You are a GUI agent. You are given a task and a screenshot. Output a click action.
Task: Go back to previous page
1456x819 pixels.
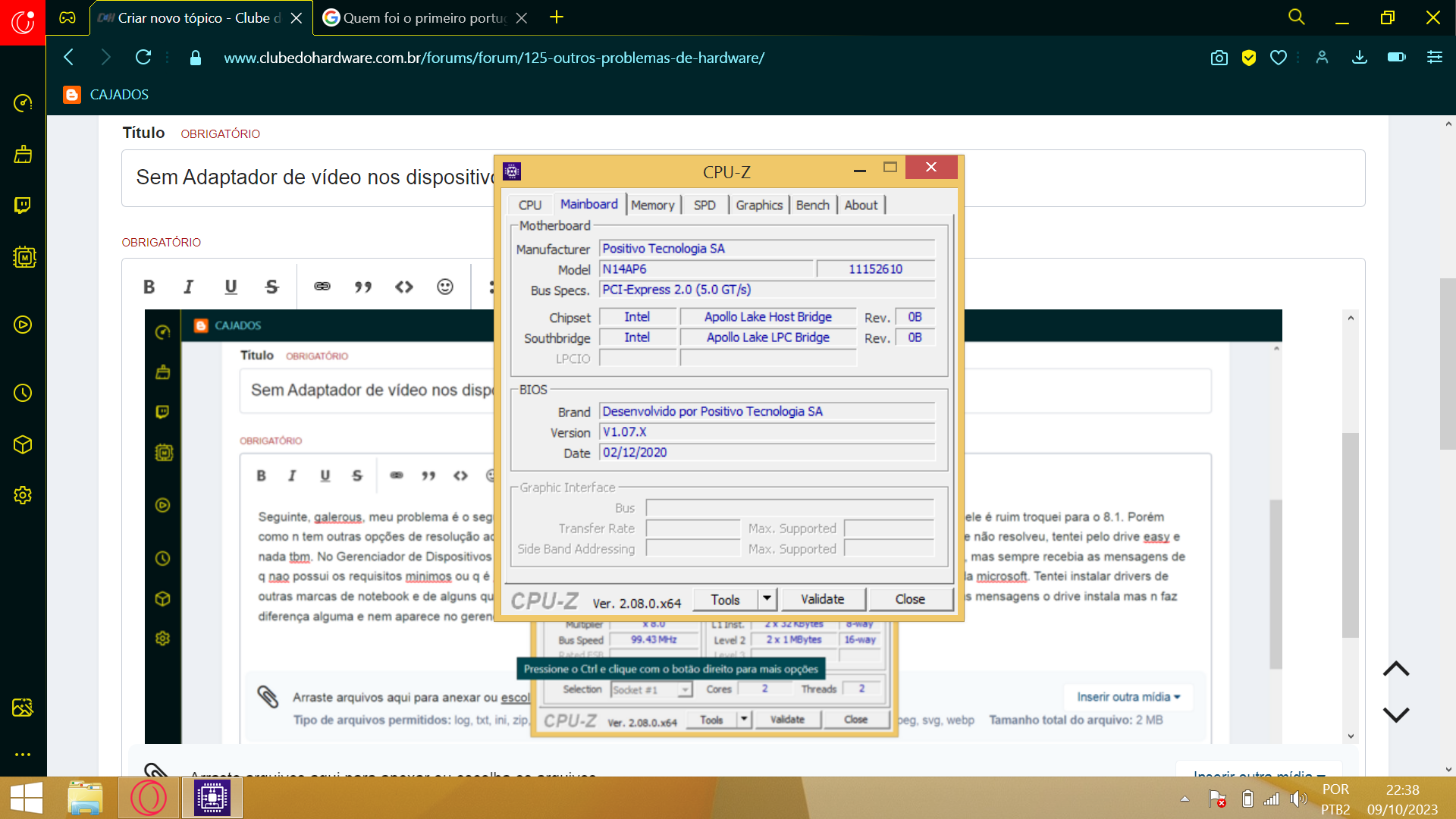click(x=69, y=57)
